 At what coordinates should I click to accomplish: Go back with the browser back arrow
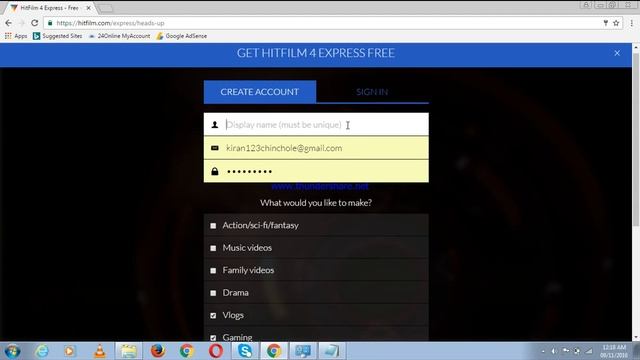click(9, 23)
